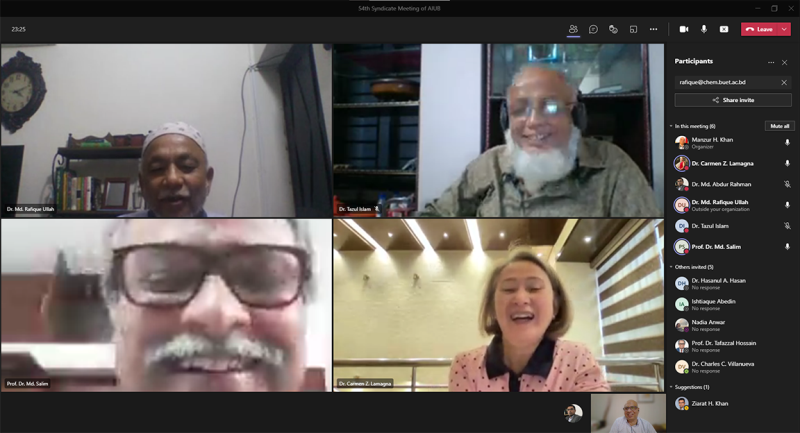
Task: Click the share content tray icon
Action: pyautogui.click(x=724, y=29)
